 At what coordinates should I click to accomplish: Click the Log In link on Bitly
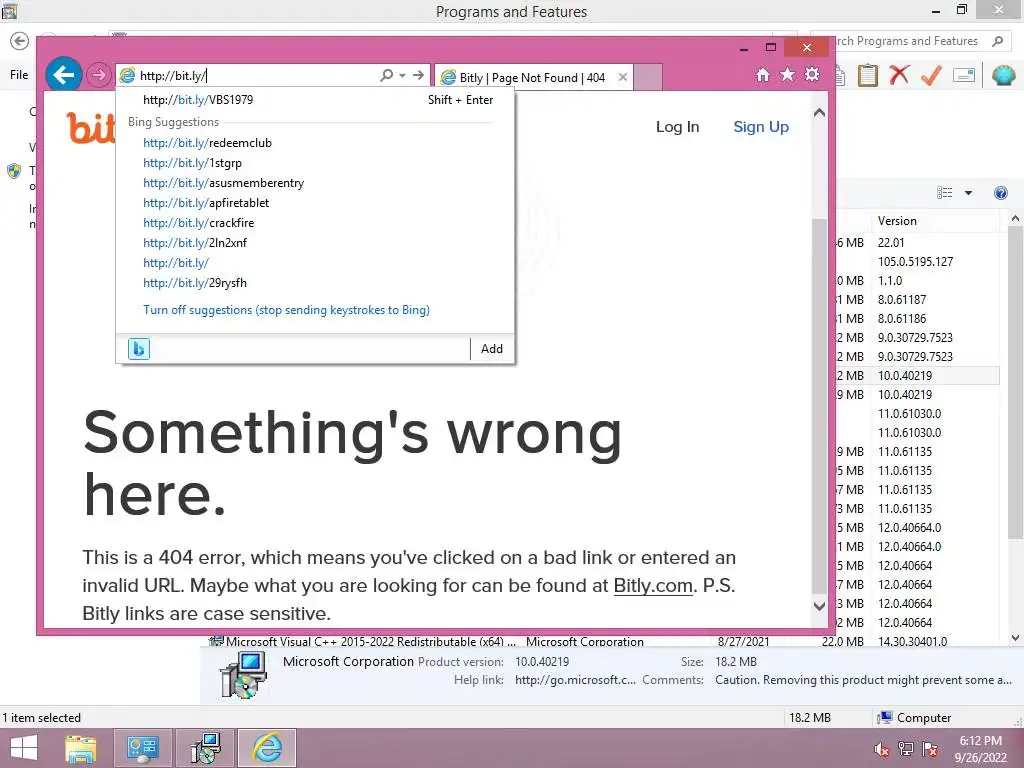677,127
